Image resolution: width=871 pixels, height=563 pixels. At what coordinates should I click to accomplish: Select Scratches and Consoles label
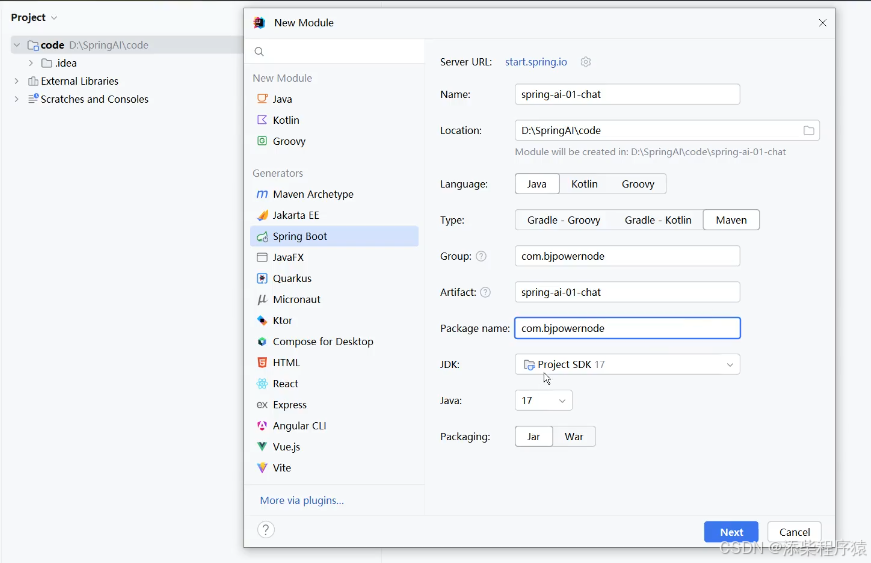(94, 99)
